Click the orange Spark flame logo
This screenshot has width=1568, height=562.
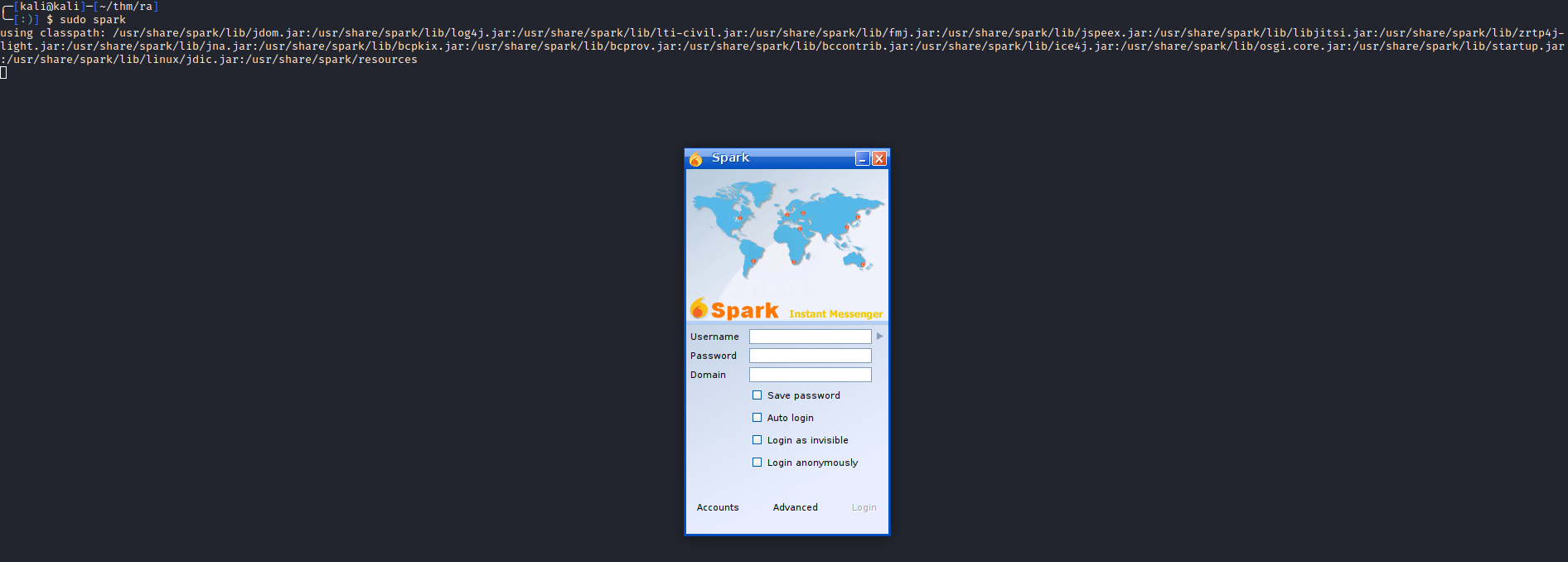699,309
